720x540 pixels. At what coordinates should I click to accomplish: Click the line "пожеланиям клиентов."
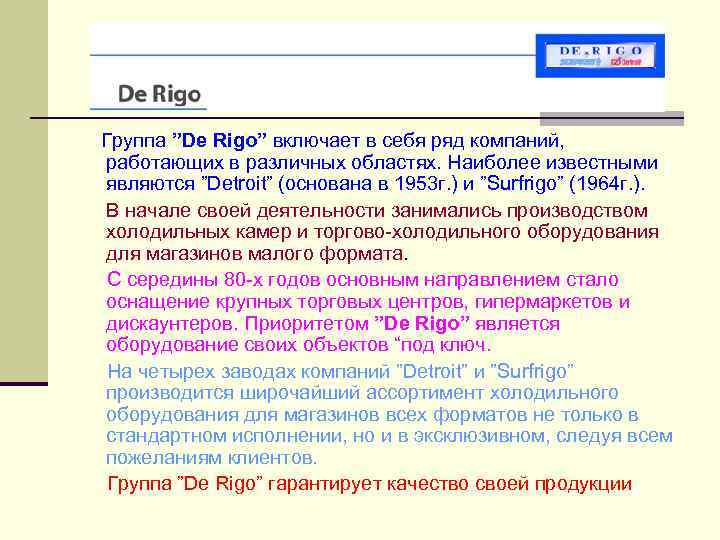(x=211, y=458)
